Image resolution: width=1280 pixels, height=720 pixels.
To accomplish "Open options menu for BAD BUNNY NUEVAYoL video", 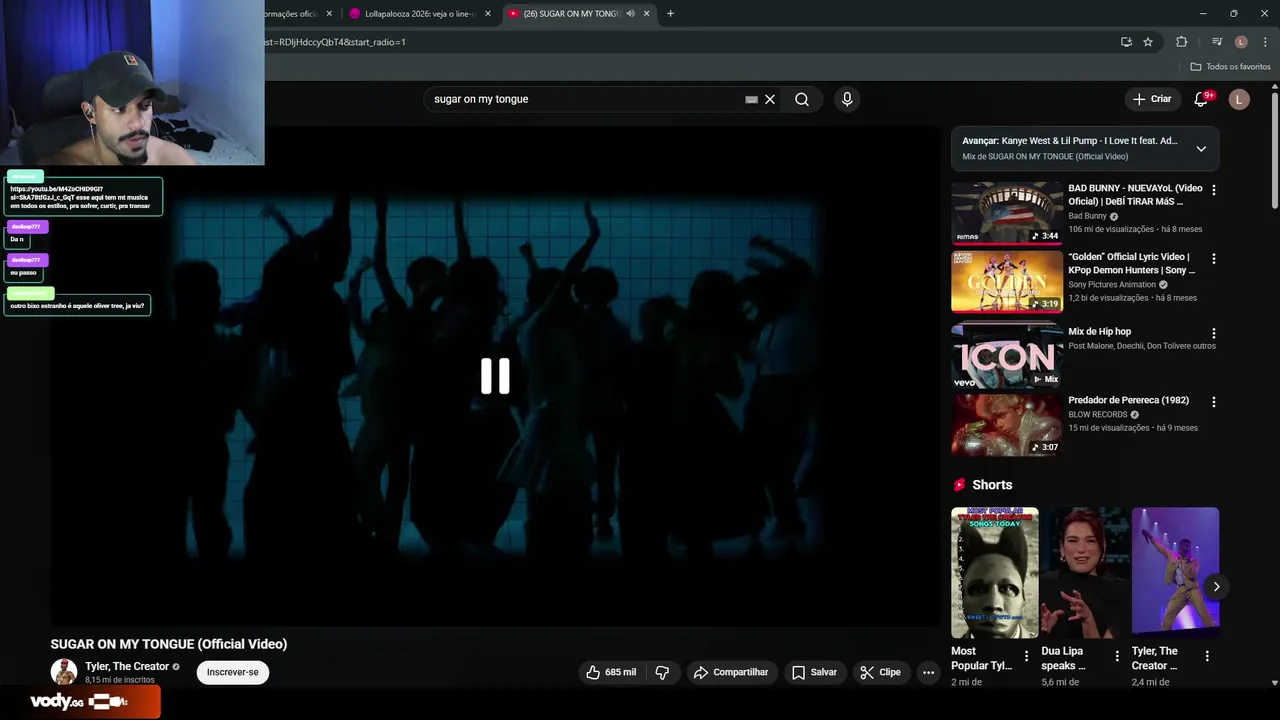I will (x=1214, y=190).
